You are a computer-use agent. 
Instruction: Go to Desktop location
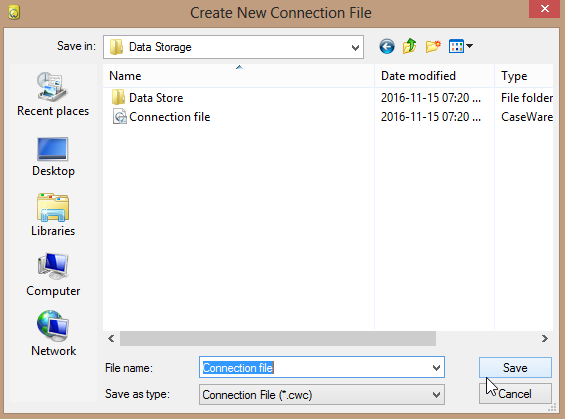click(53, 157)
